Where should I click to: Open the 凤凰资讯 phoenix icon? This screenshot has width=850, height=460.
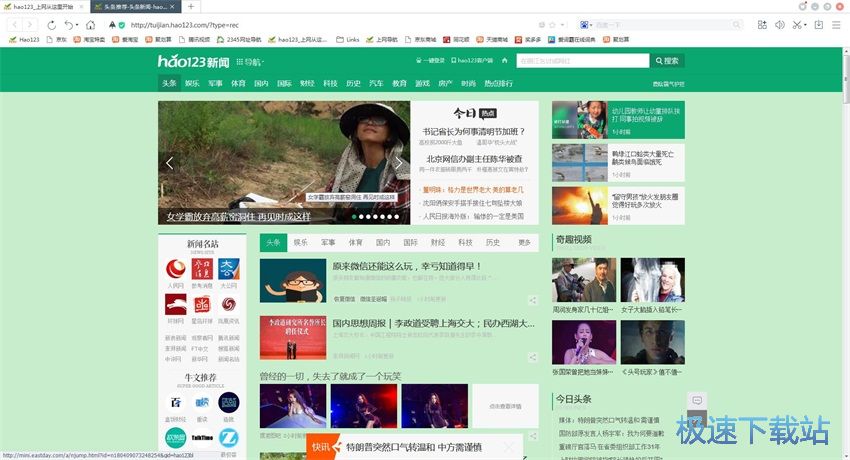[229, 304]
